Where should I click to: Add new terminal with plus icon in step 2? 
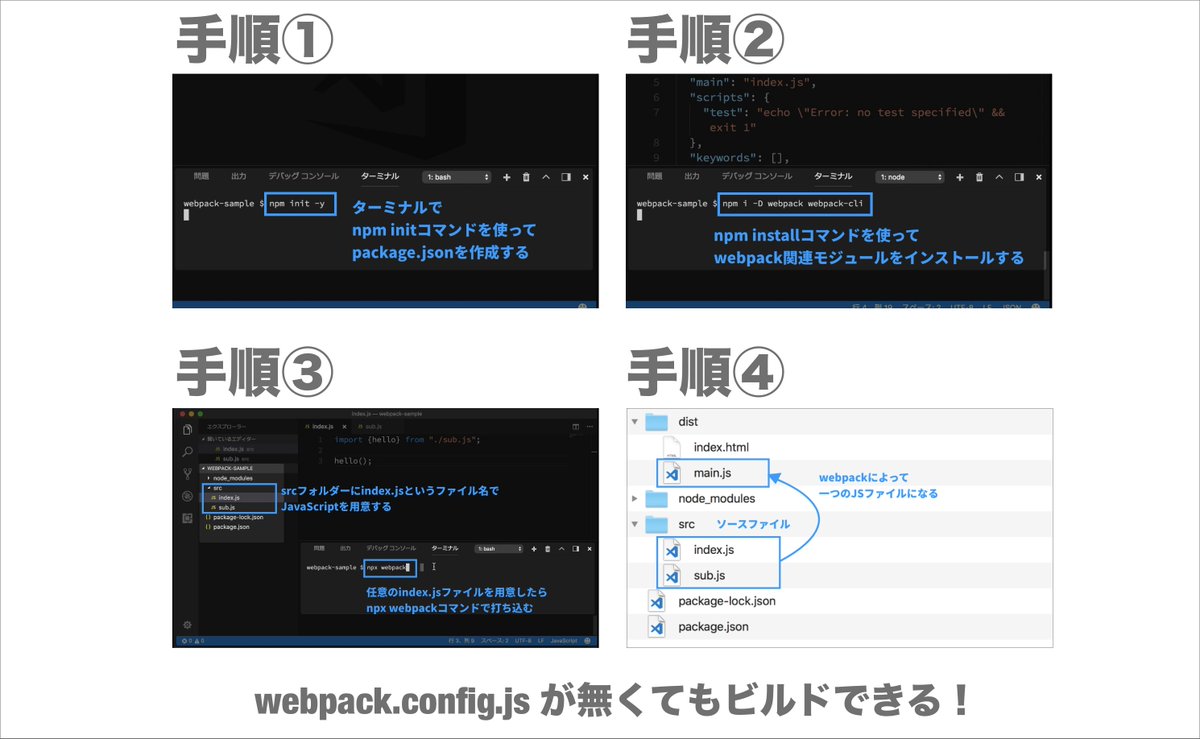[x=960, y=177]
